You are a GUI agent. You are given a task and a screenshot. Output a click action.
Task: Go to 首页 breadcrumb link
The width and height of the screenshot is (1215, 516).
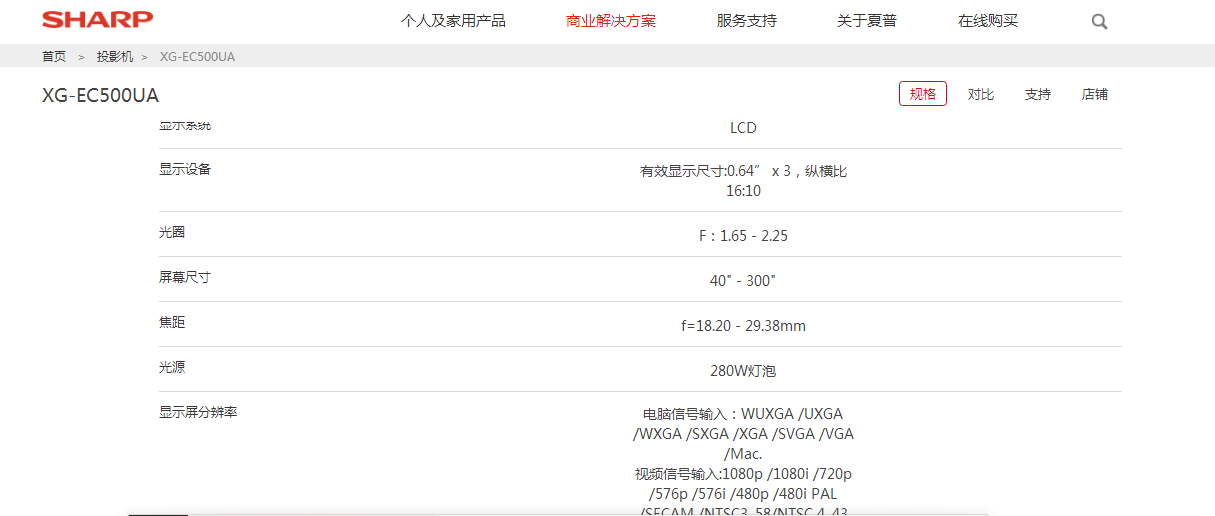click(x=54, y=57)
